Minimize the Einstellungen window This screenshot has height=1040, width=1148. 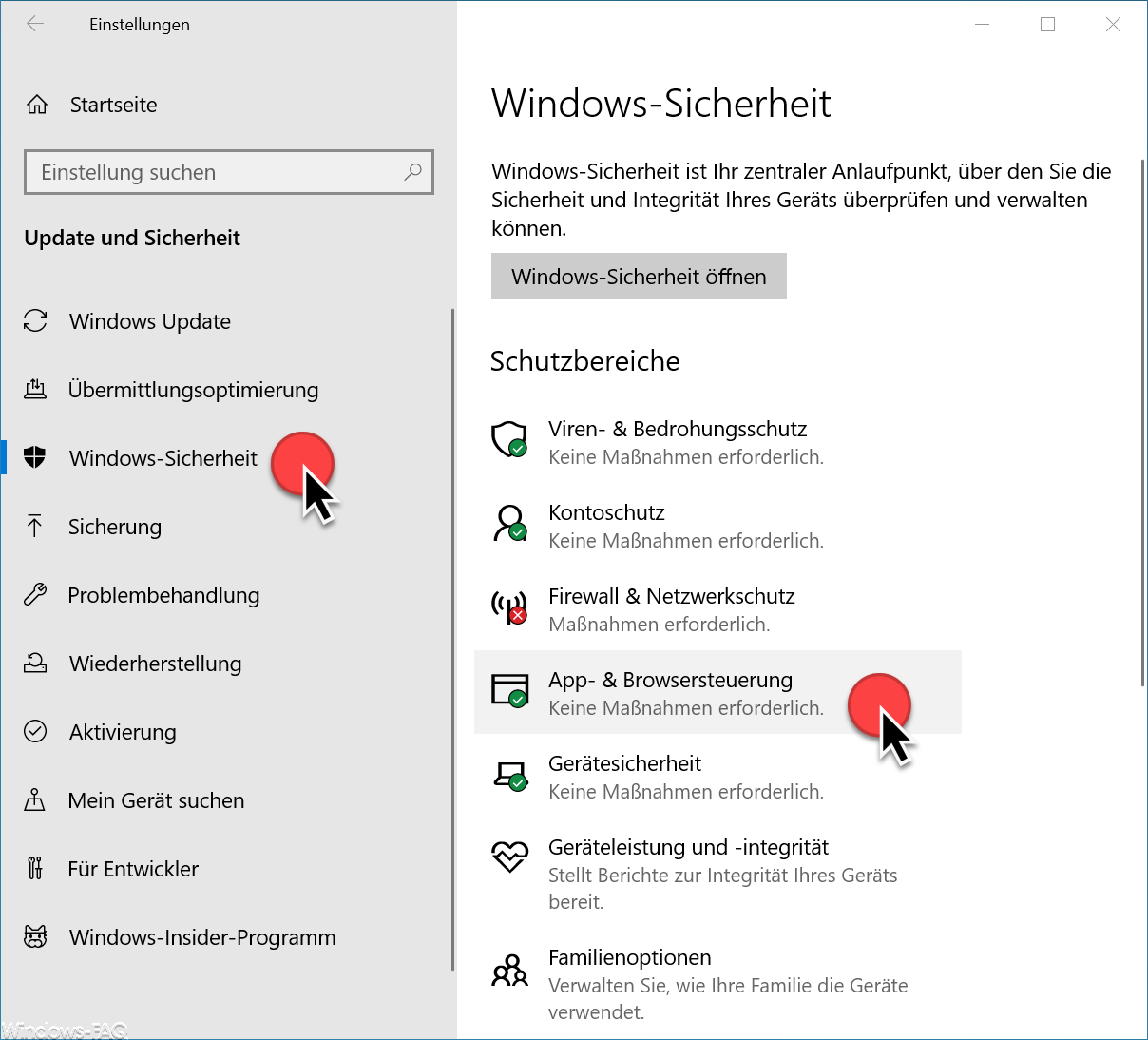point(983,25)
